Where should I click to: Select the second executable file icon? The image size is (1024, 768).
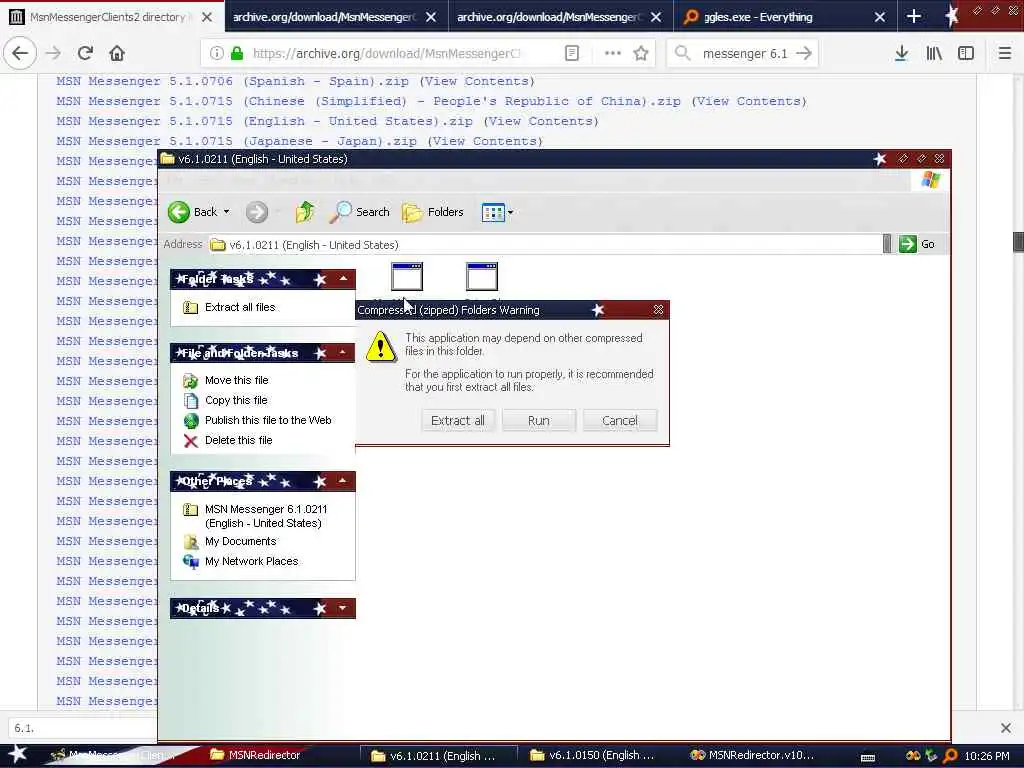click(482, 277)
